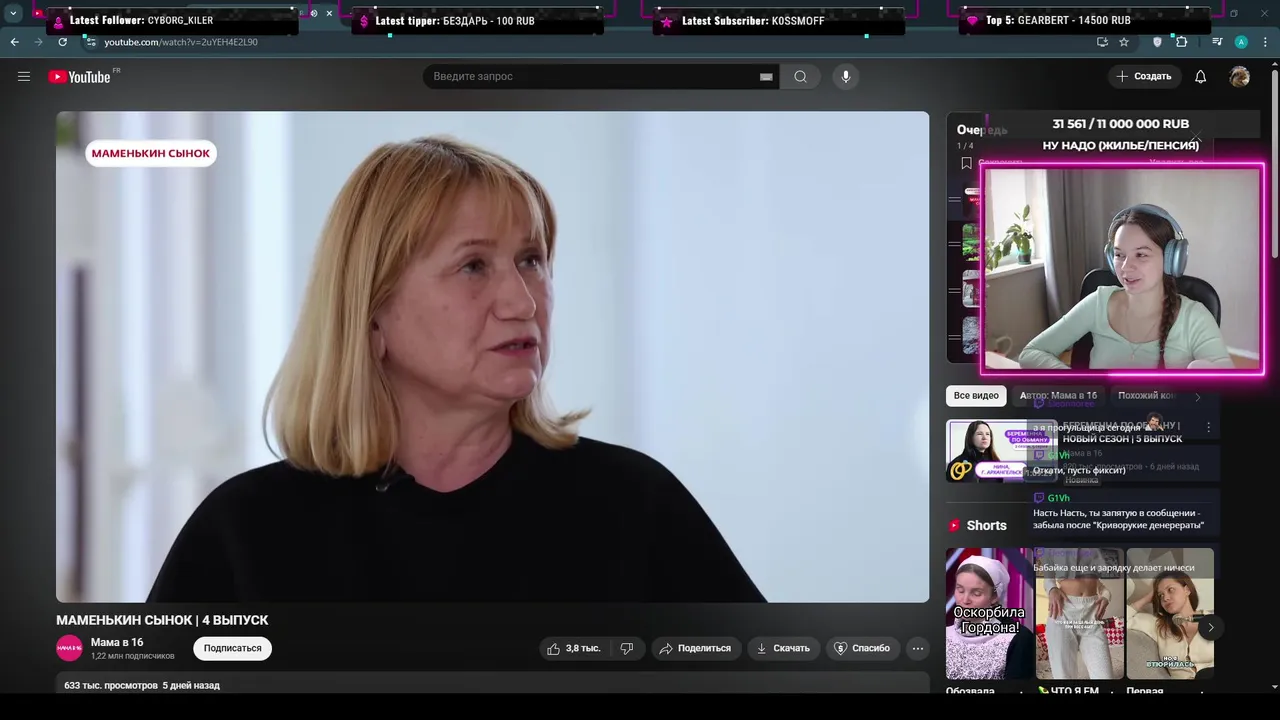Select the Все видео chip
1280x720 pixels.
pyautogui.click(x=976, y=396)
